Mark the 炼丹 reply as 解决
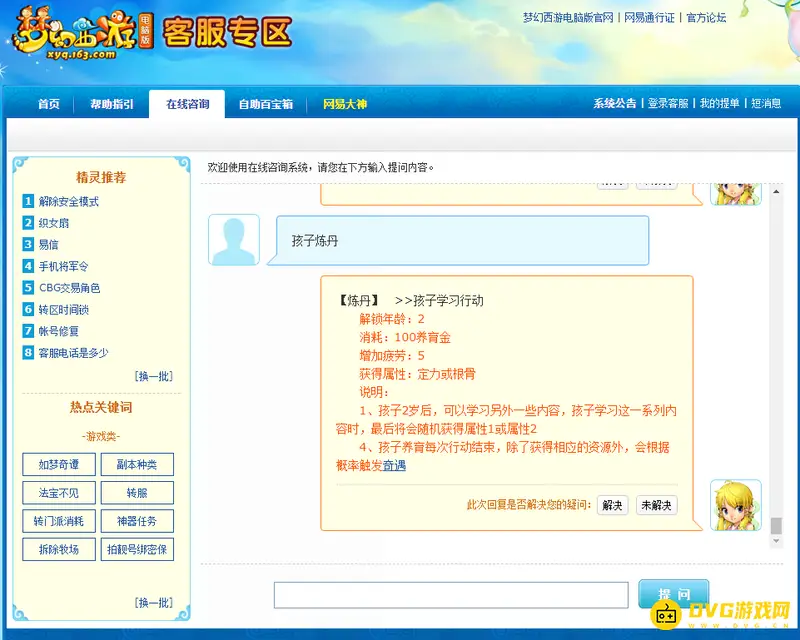This screenshot has width=800, height=640. click(x=612, y=505)
